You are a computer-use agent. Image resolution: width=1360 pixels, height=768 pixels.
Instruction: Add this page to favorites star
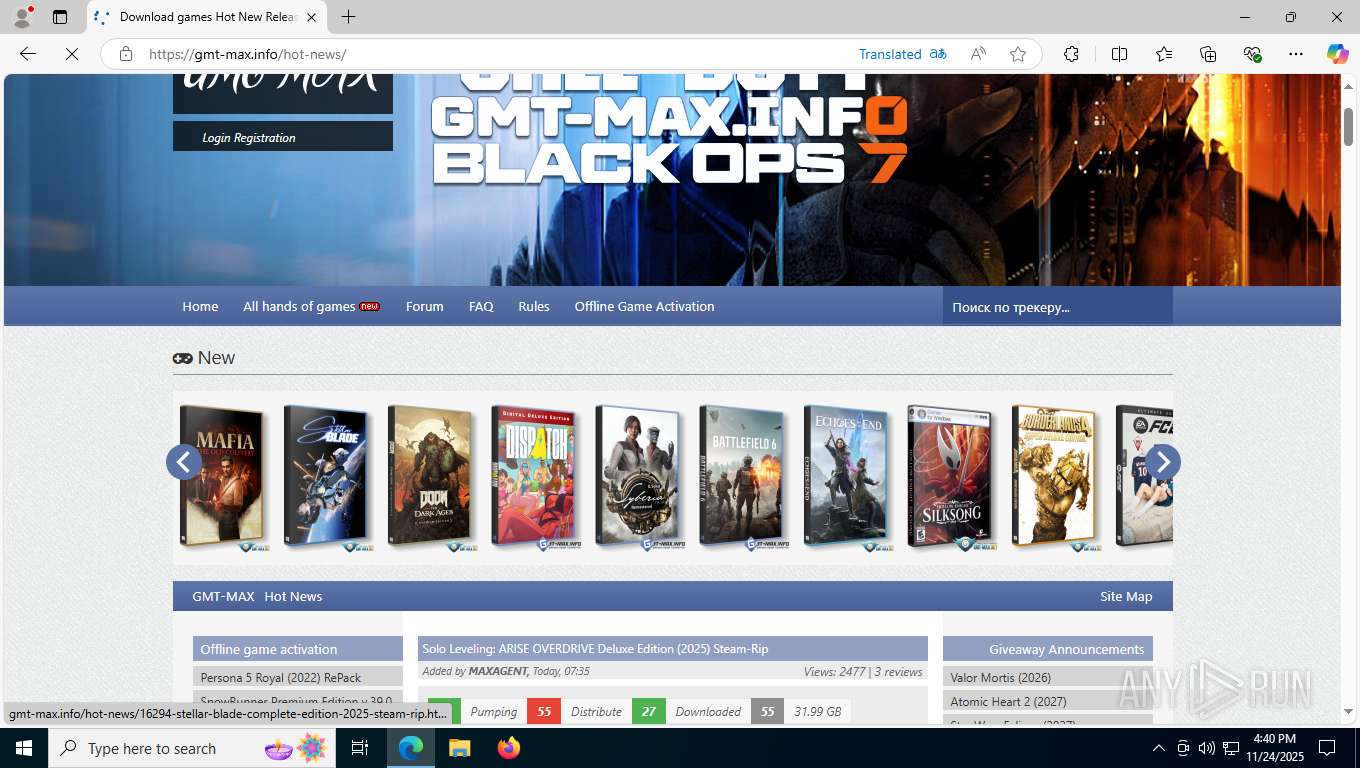[1018, 54]
